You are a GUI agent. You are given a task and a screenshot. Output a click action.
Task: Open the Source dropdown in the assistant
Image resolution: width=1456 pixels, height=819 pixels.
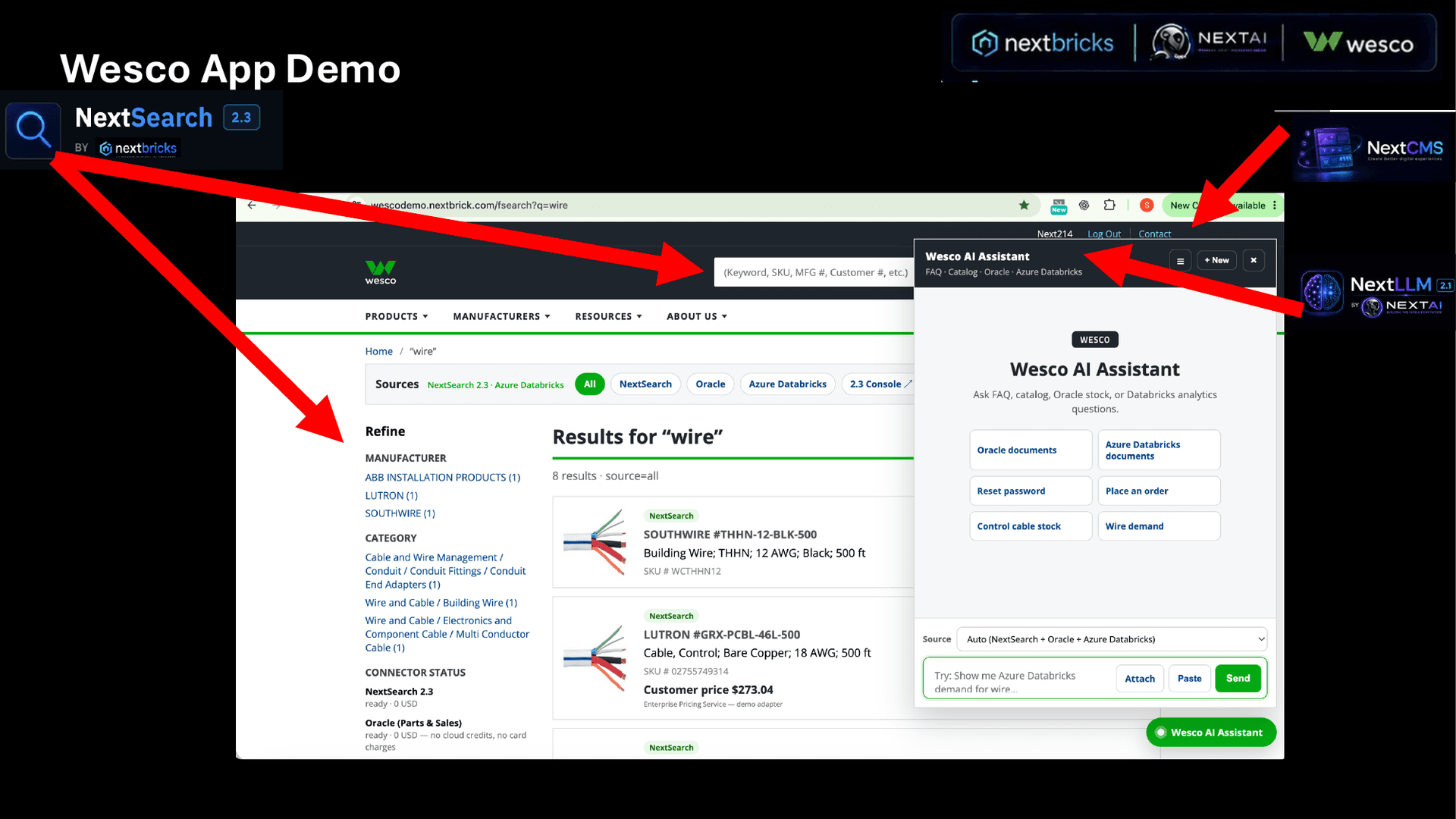[x=1112, y=639]
